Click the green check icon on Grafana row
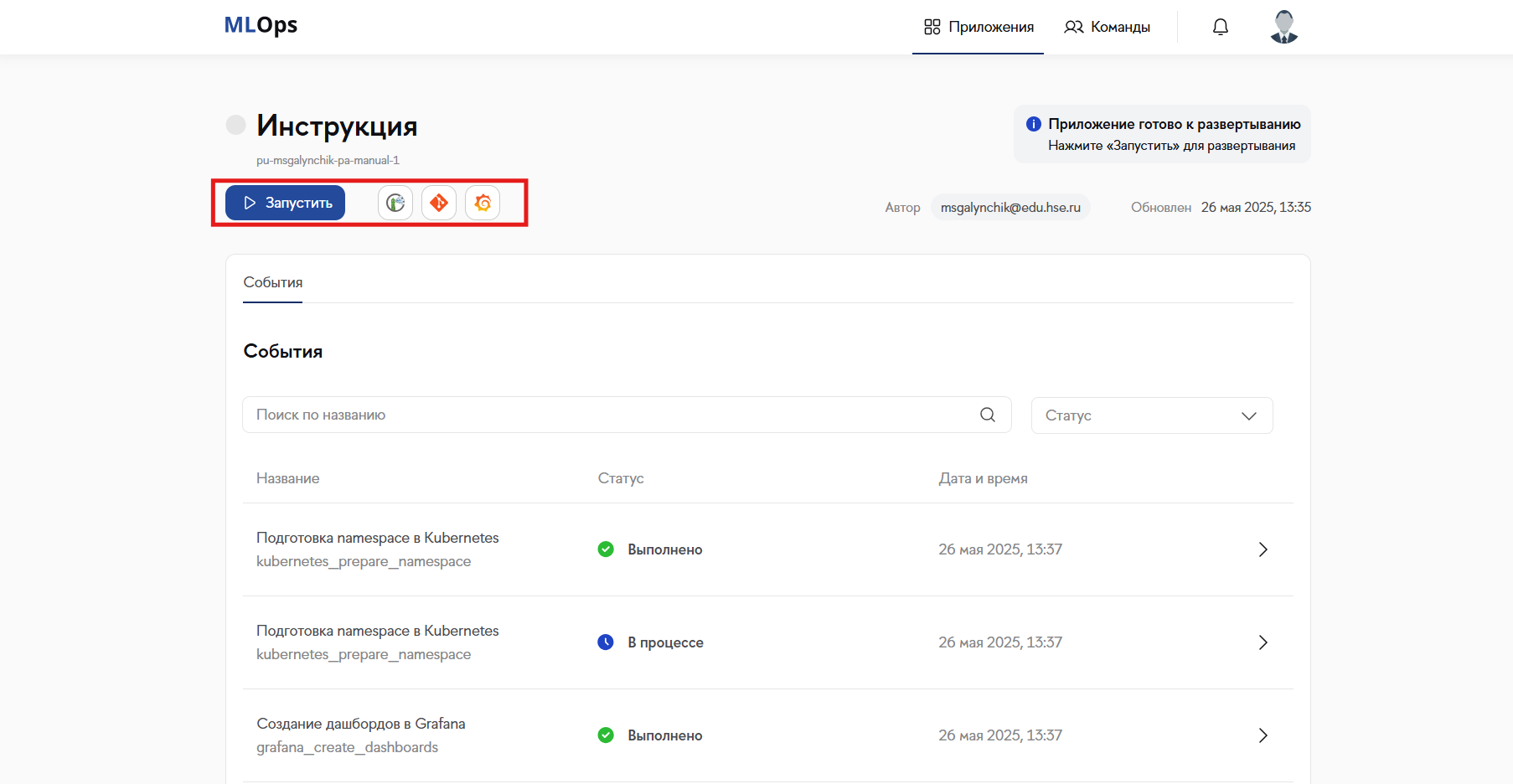Screen dimensions: 1513x784 [606, 735]
